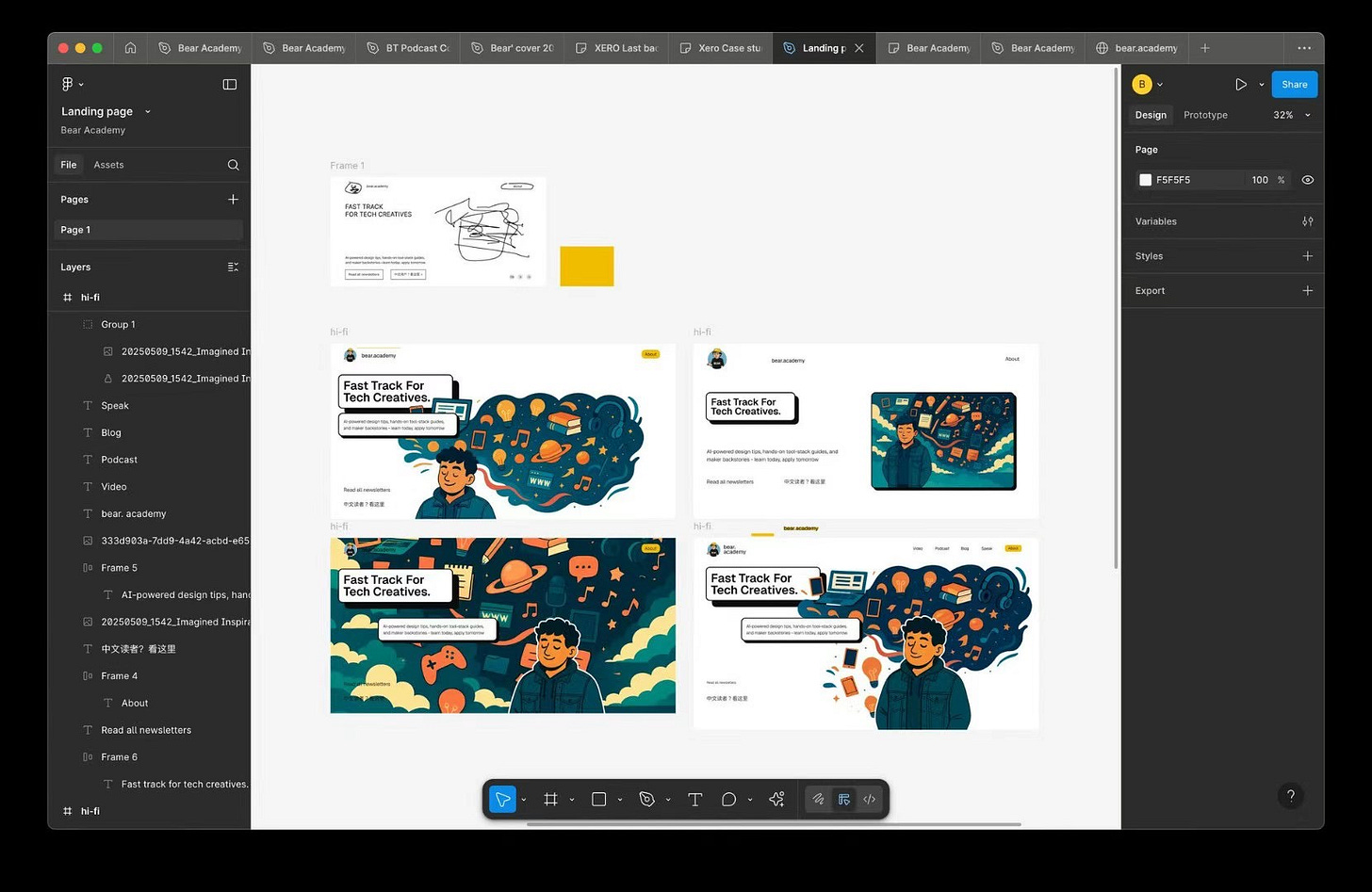Switch to Design mode icon in toolbar
The image size is (1372, 892).
(x=843, y=799)
